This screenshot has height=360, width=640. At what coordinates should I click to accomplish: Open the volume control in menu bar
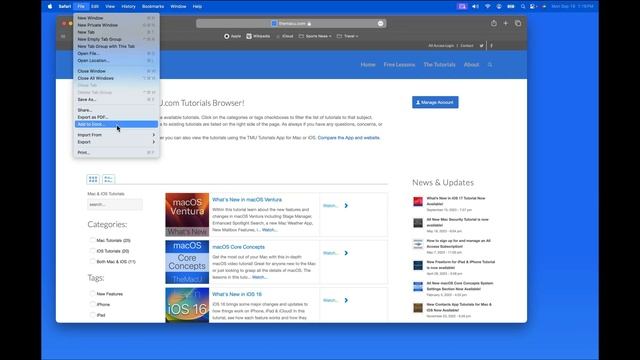point(476,6)
